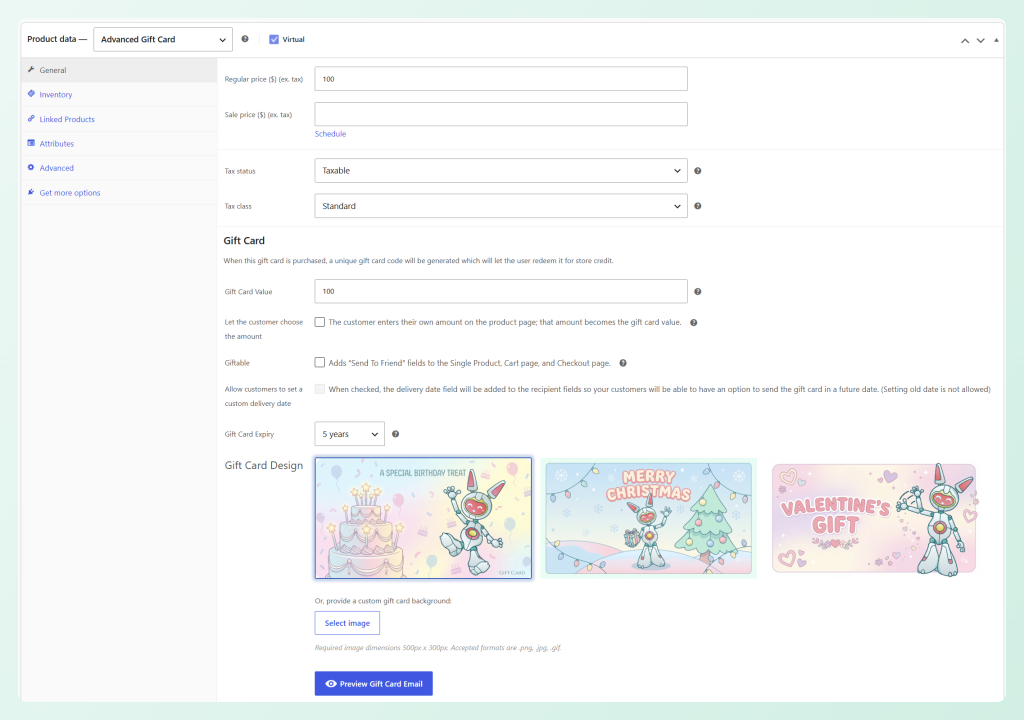
Task: Click the Schedule sale price link
Action: (x=330, y=134)
